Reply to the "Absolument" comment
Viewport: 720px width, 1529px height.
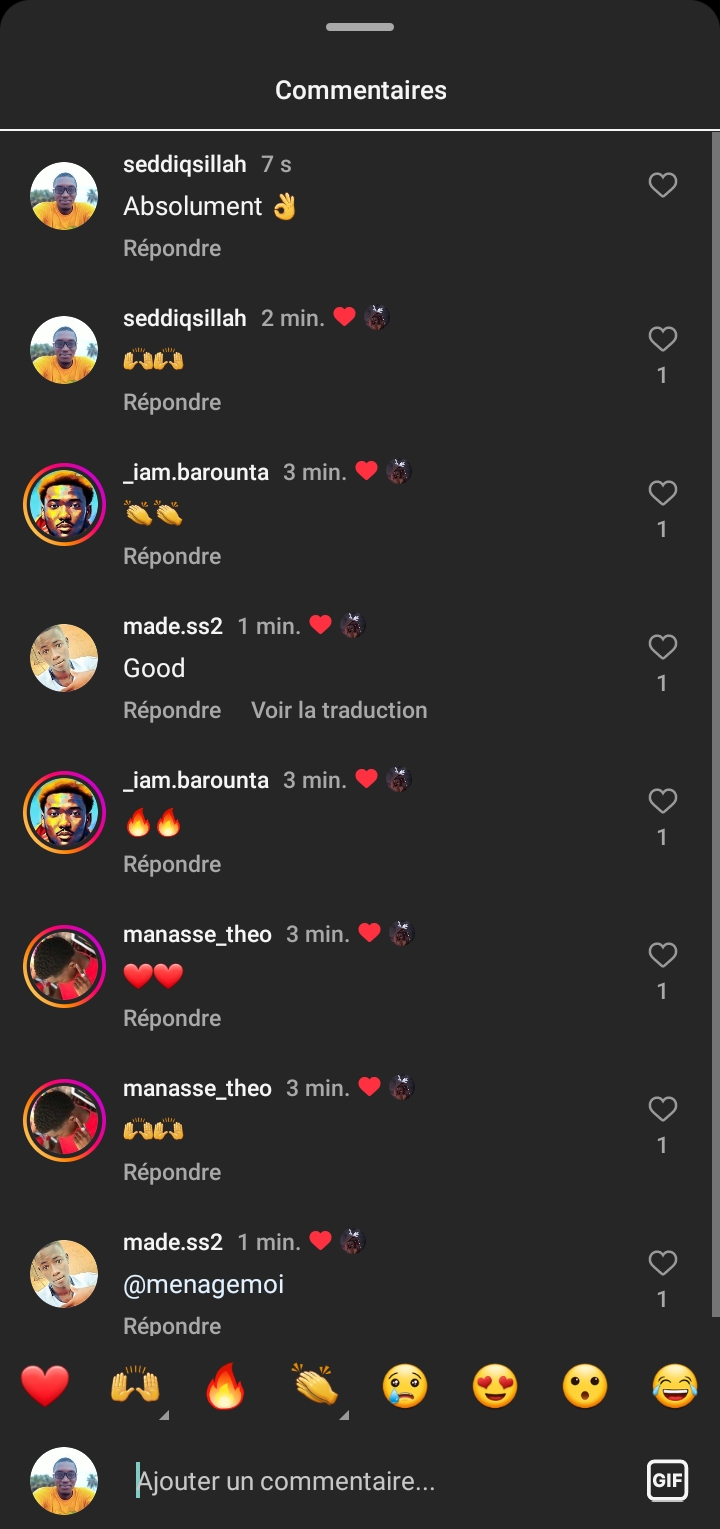pyautogui.click(x=172, y=248)
